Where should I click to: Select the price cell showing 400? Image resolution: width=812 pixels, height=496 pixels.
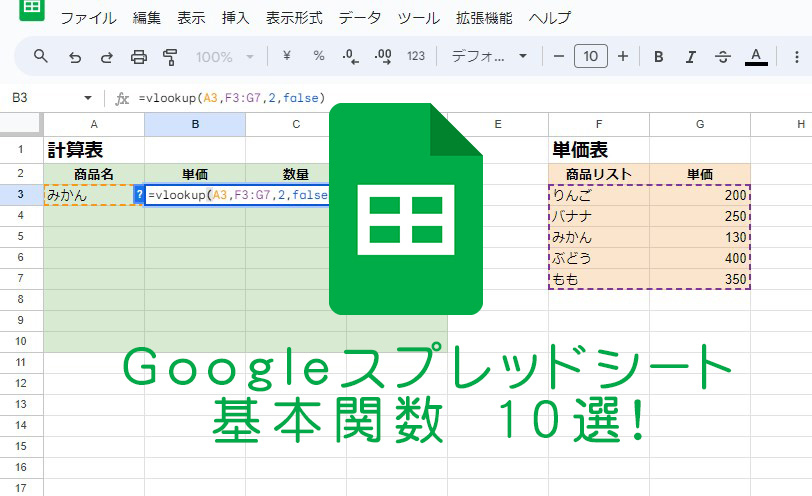[x=700, y=258]
